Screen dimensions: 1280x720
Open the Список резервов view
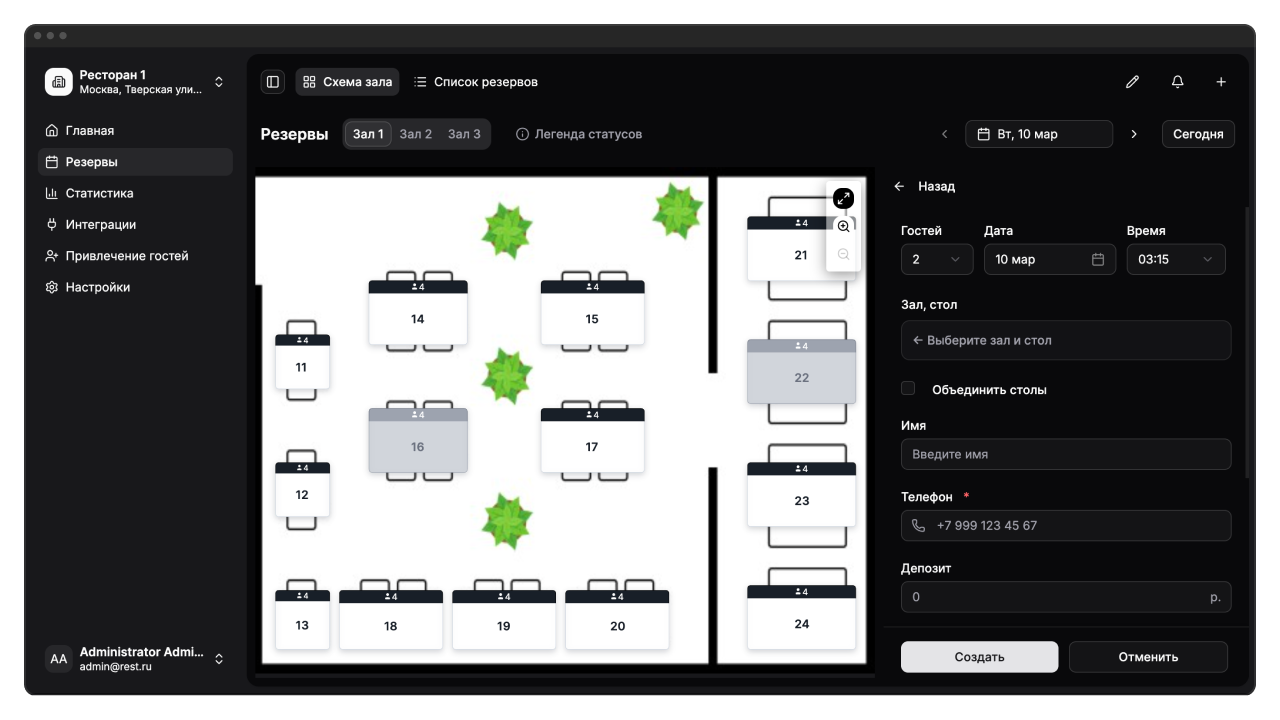(476, 82)
